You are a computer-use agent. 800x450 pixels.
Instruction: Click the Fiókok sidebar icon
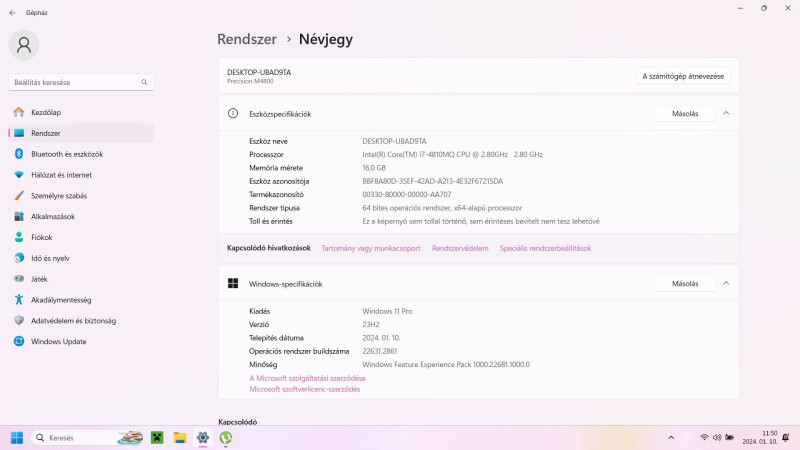[19, 237]
